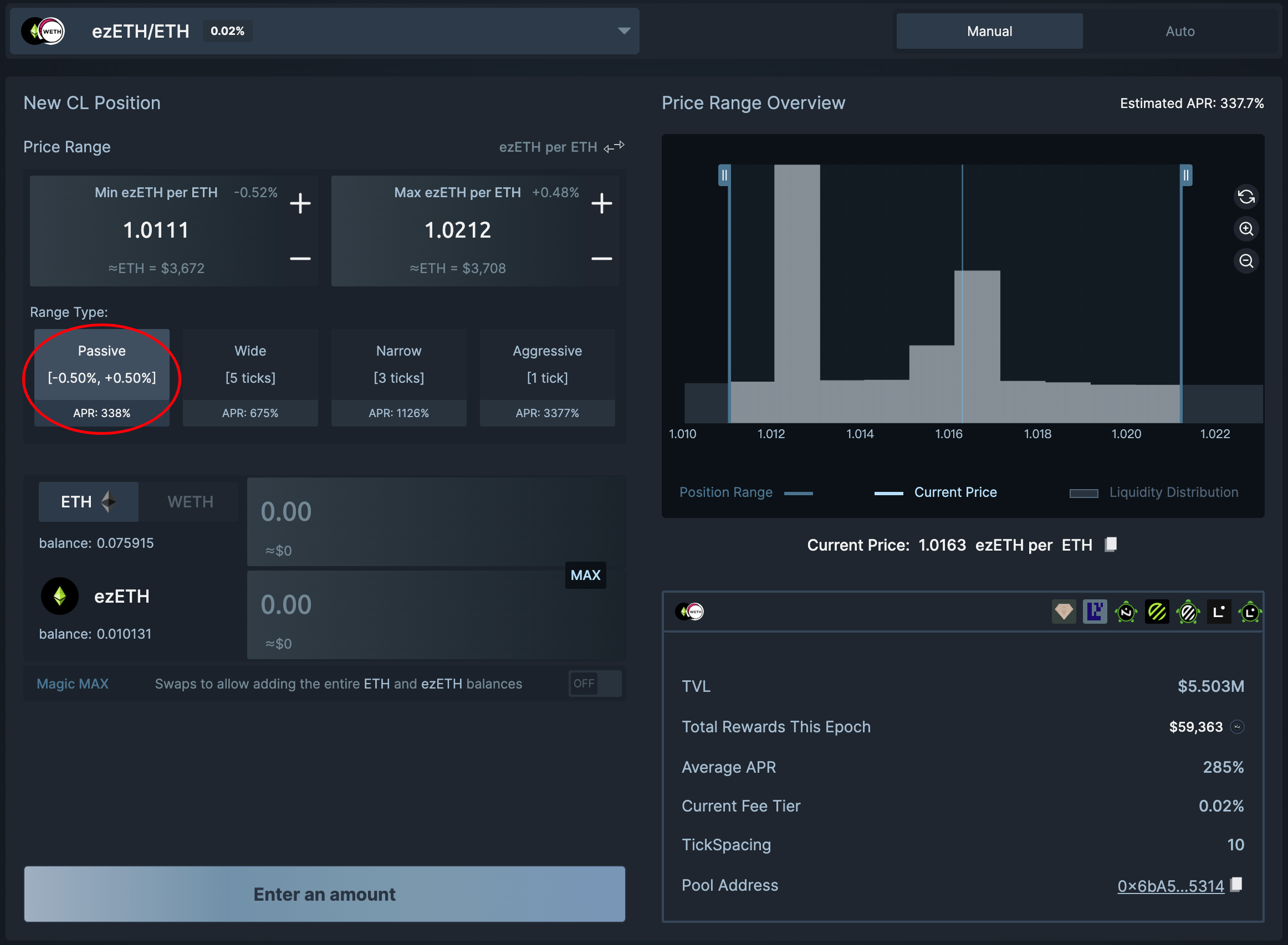Viewport: 1288px width, 945px height.
Task: Select Aggressive 1 tick range type
Action: point(547,378)
